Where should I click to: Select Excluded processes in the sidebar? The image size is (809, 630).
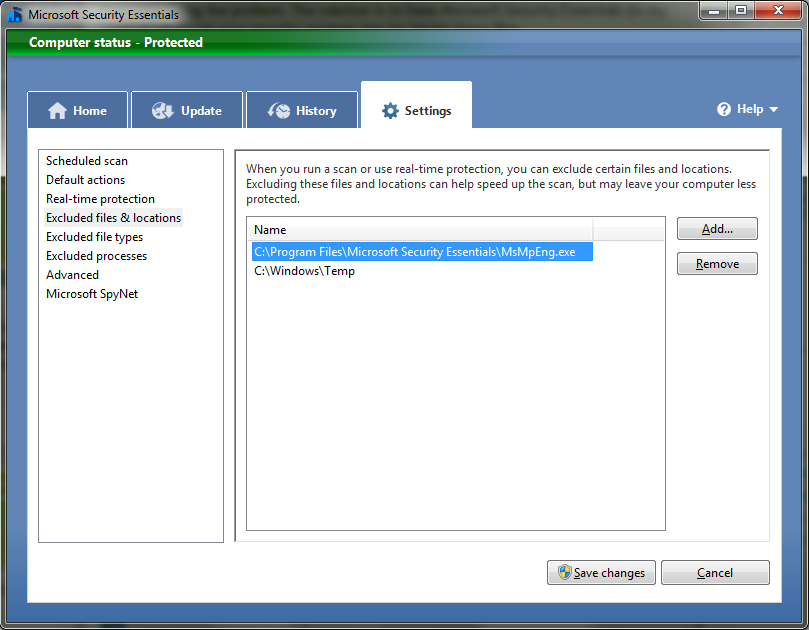click(96, 256)
